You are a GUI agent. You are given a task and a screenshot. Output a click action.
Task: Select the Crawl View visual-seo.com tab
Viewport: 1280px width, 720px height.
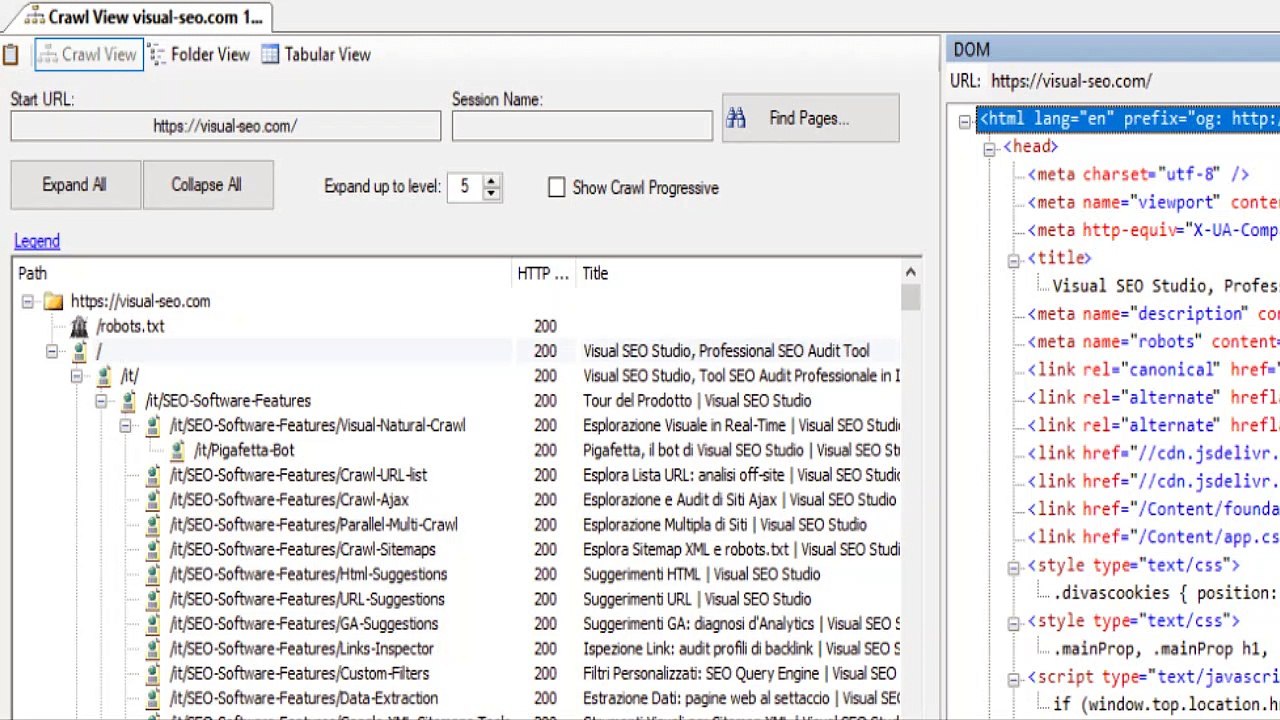(x=144, y=17)
